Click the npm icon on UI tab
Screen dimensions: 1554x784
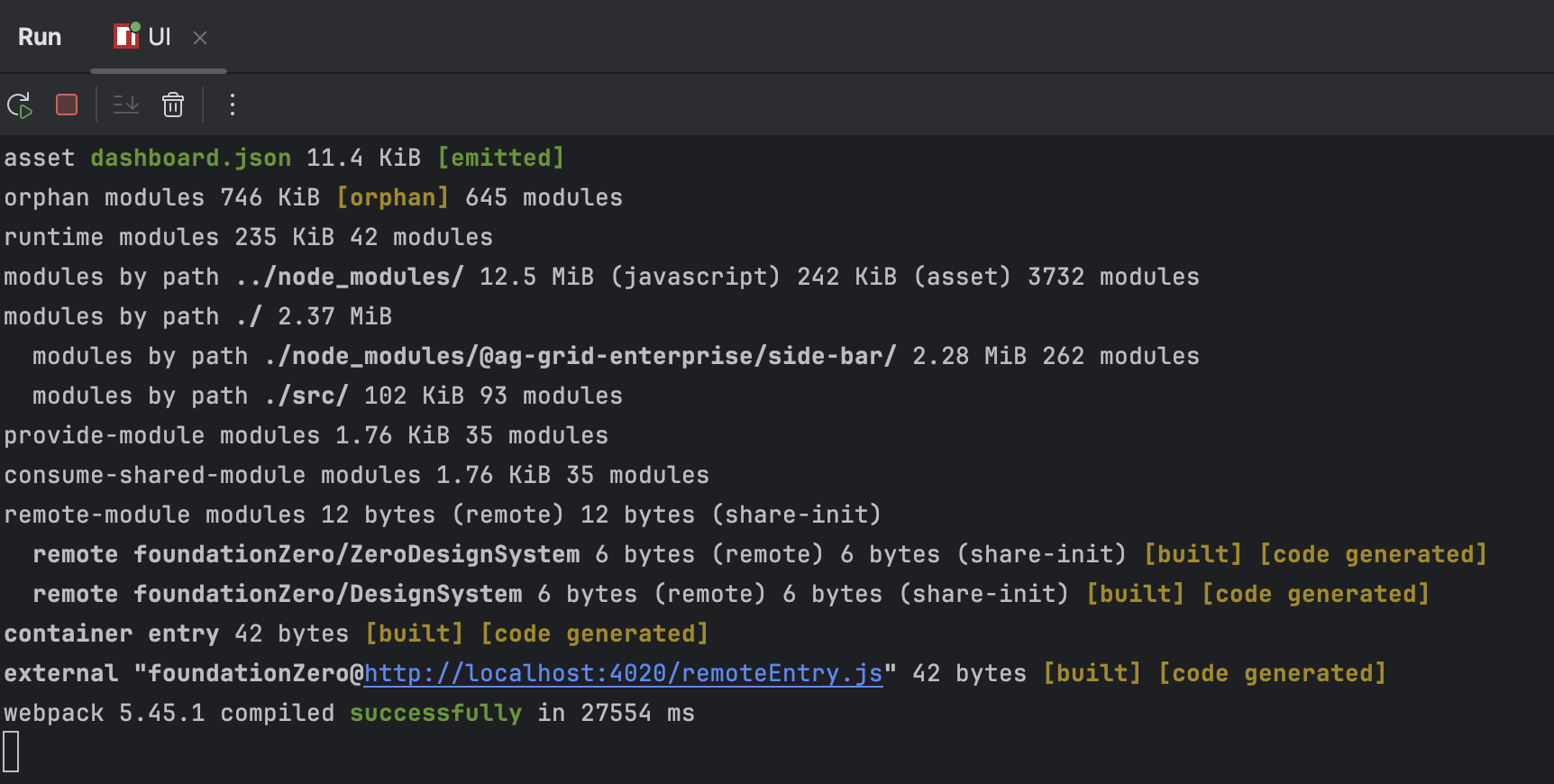tap(126, 36)
